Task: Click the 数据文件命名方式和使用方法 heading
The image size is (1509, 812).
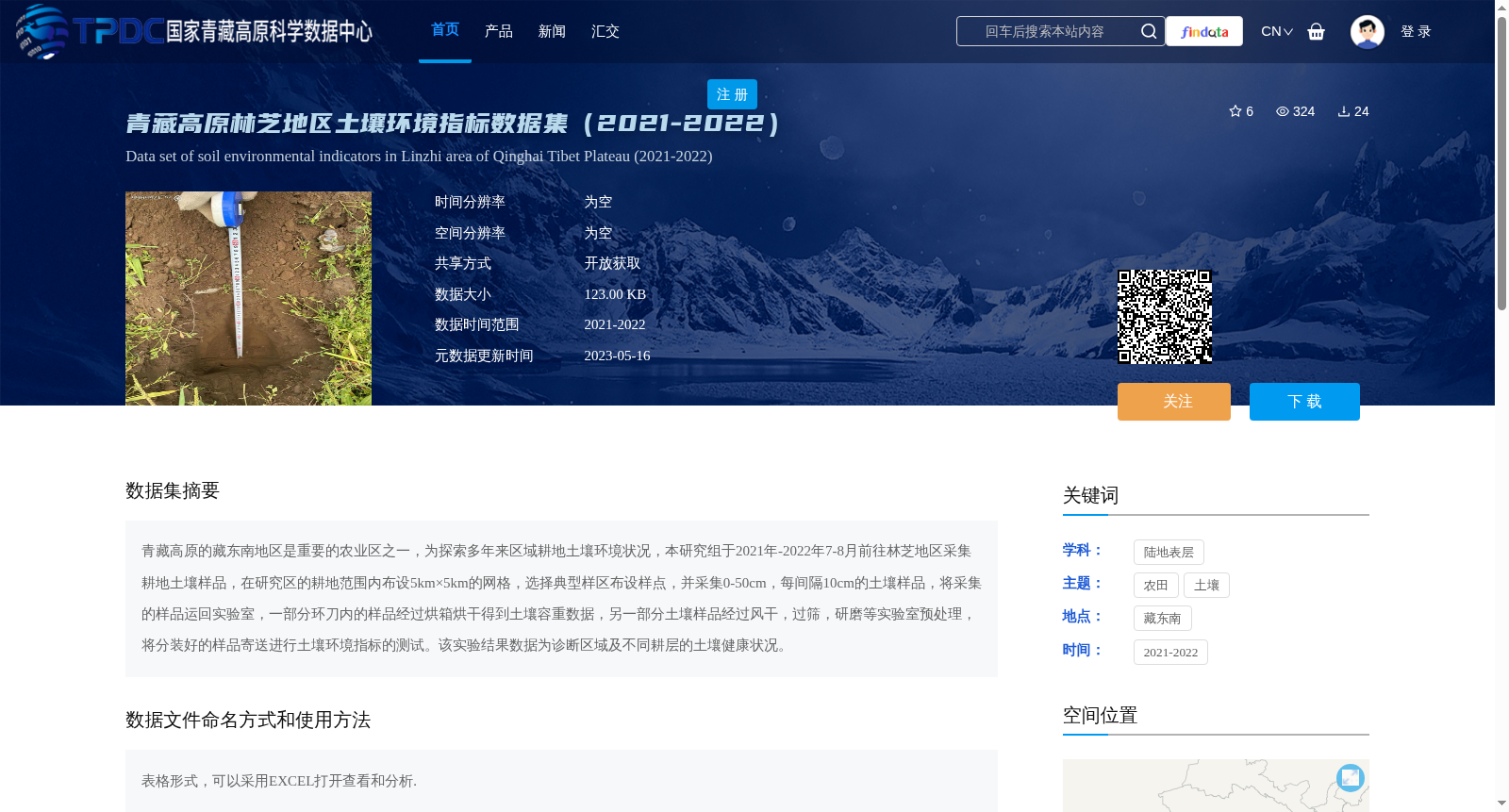Action: [x=248, y=720]
